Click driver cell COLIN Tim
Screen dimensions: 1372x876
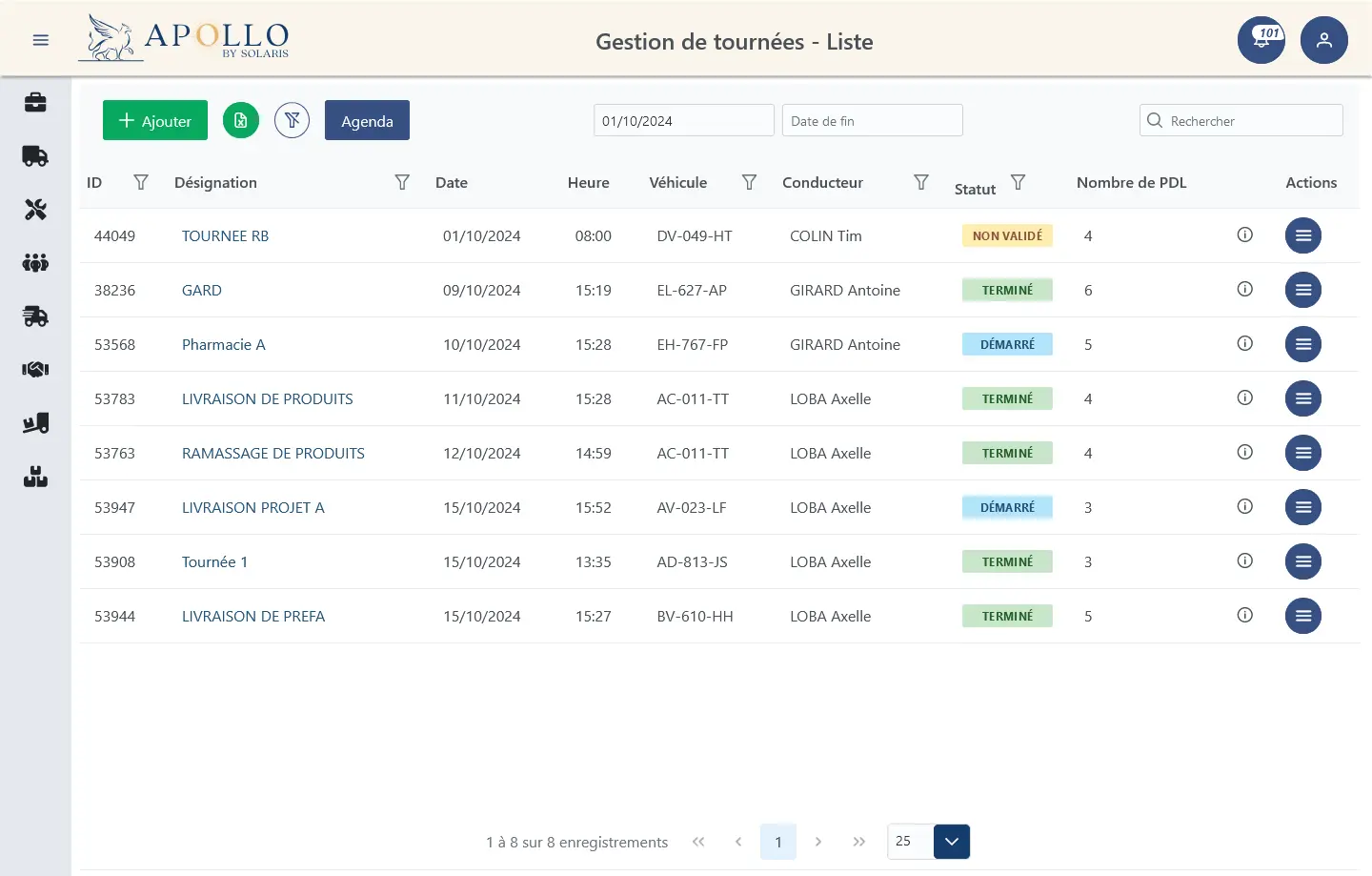pos(826,235)
